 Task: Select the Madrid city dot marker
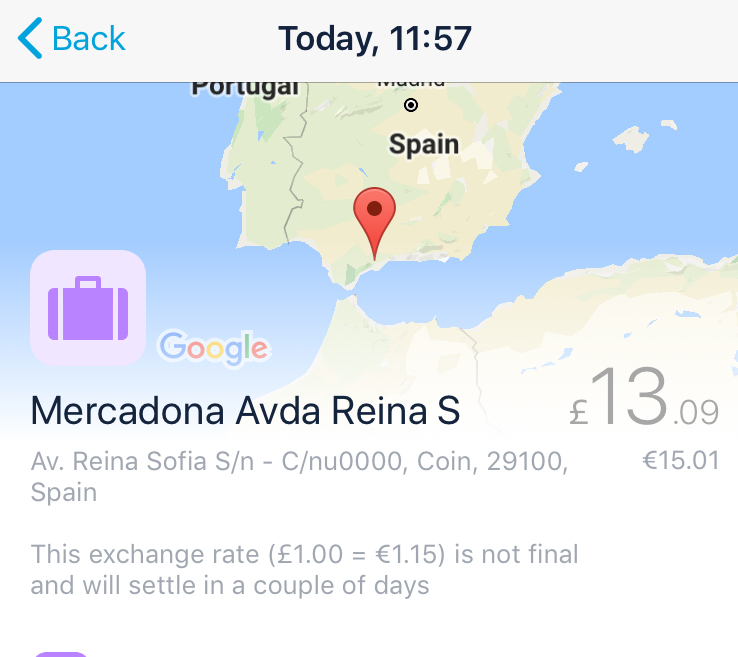pyautogui.click(x=411, y=105)
